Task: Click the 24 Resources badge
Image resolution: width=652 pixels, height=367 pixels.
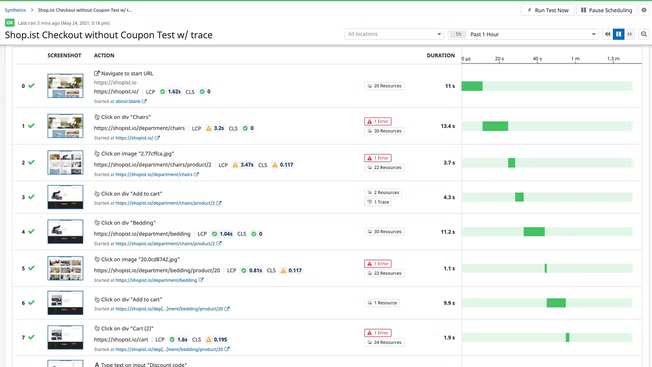Action: pos(385,342)
